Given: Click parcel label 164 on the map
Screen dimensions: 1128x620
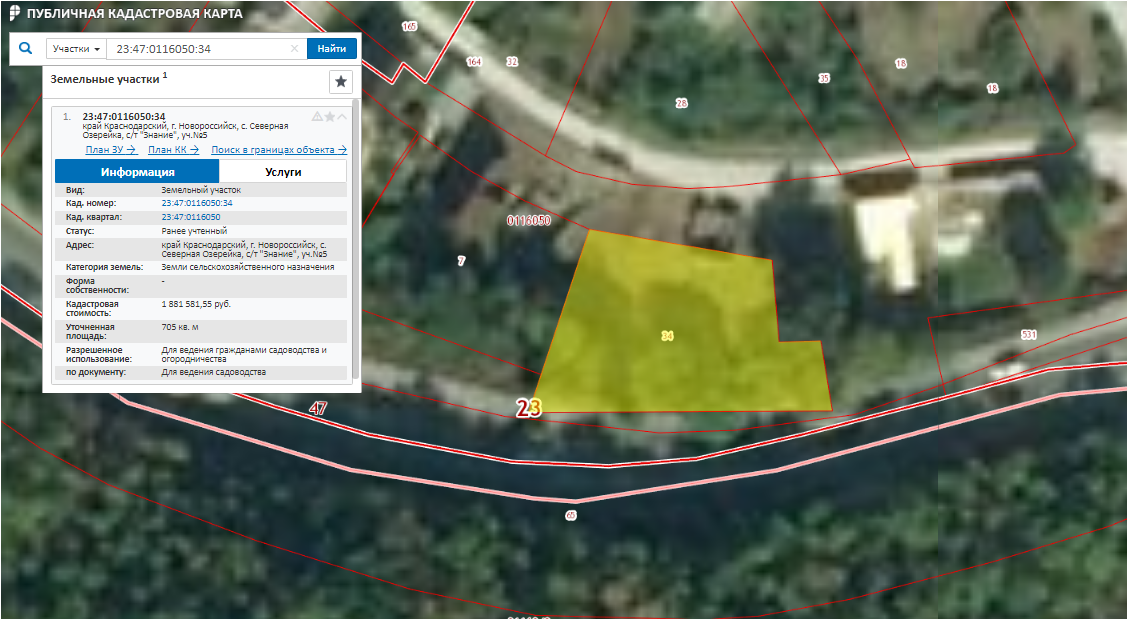Looking at the screenshot, I should pos(474,62).
